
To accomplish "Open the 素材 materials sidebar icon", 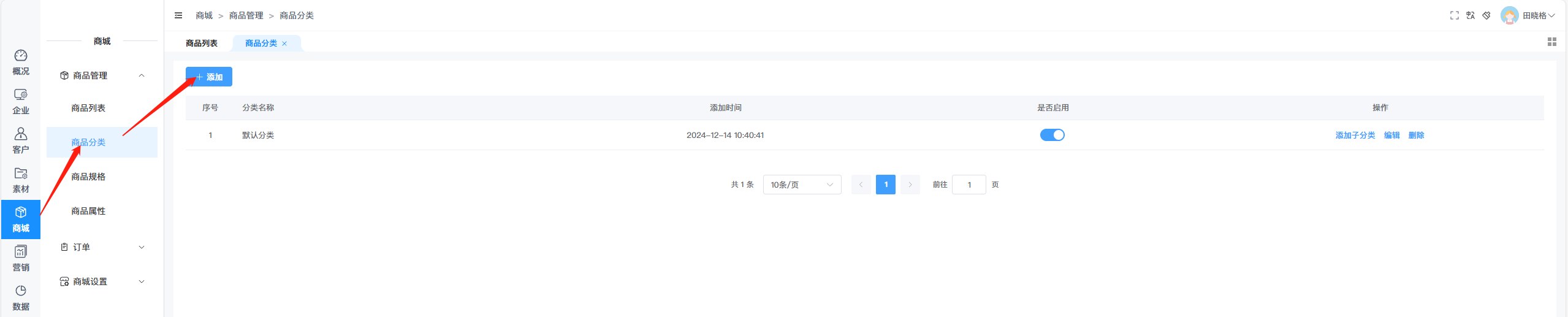I will pyautogui.click(x=21, y=180).
